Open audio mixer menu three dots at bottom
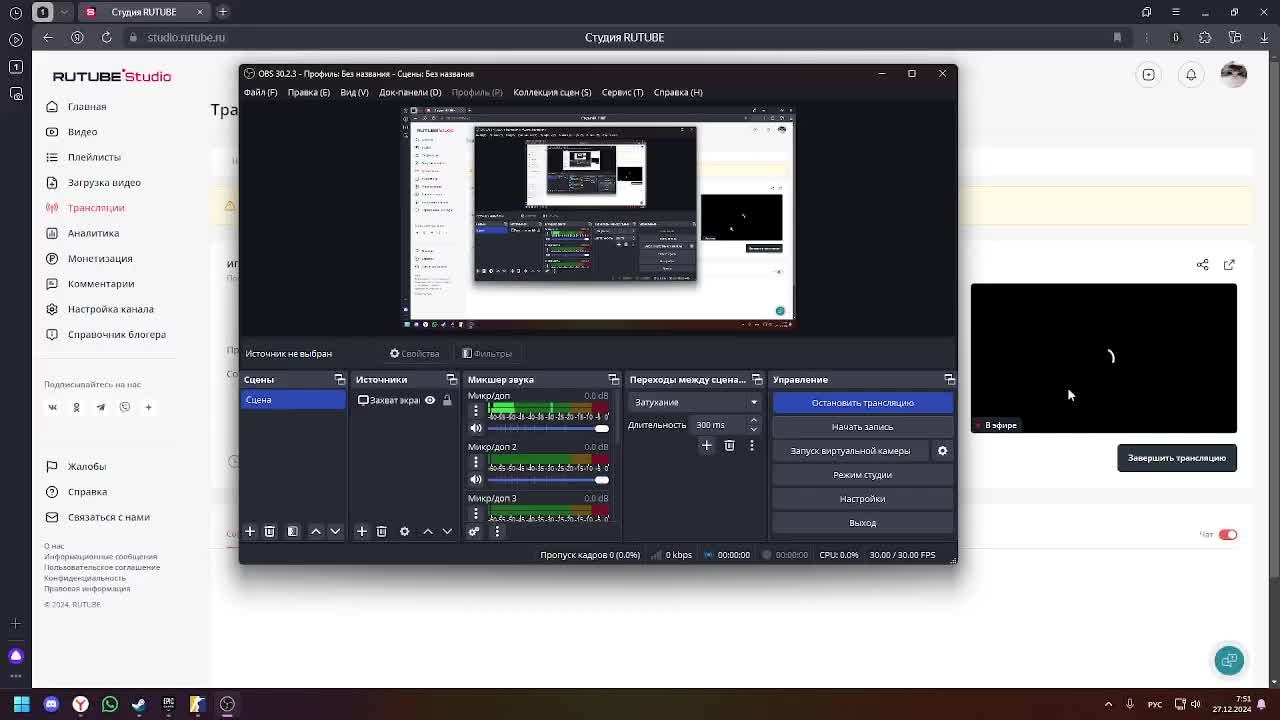Screen dimensions: 1280x720 tap(497, 531)
